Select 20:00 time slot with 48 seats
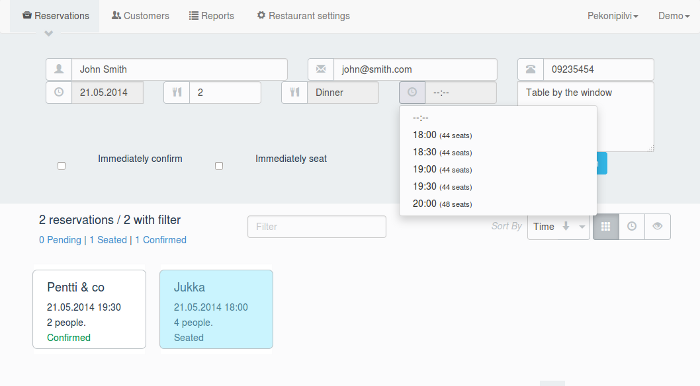700x386 pixels. (498, 203)
